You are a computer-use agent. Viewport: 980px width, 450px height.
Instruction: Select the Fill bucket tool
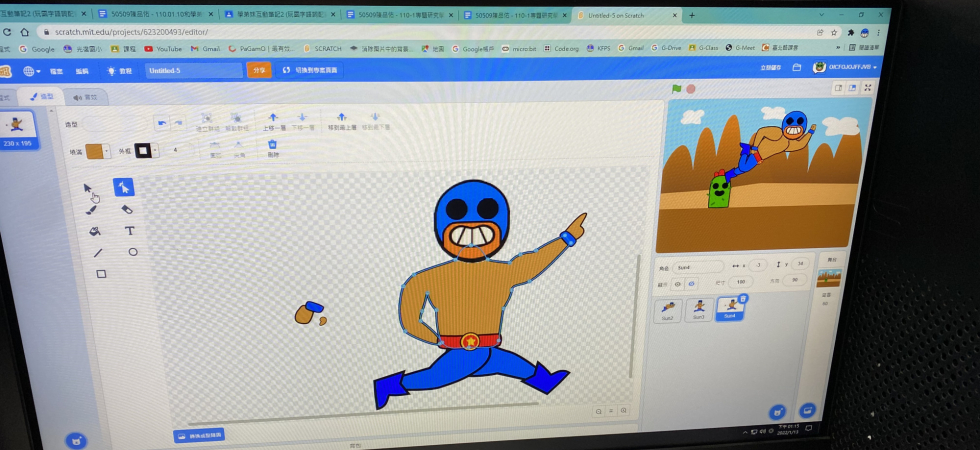point(94,231)
